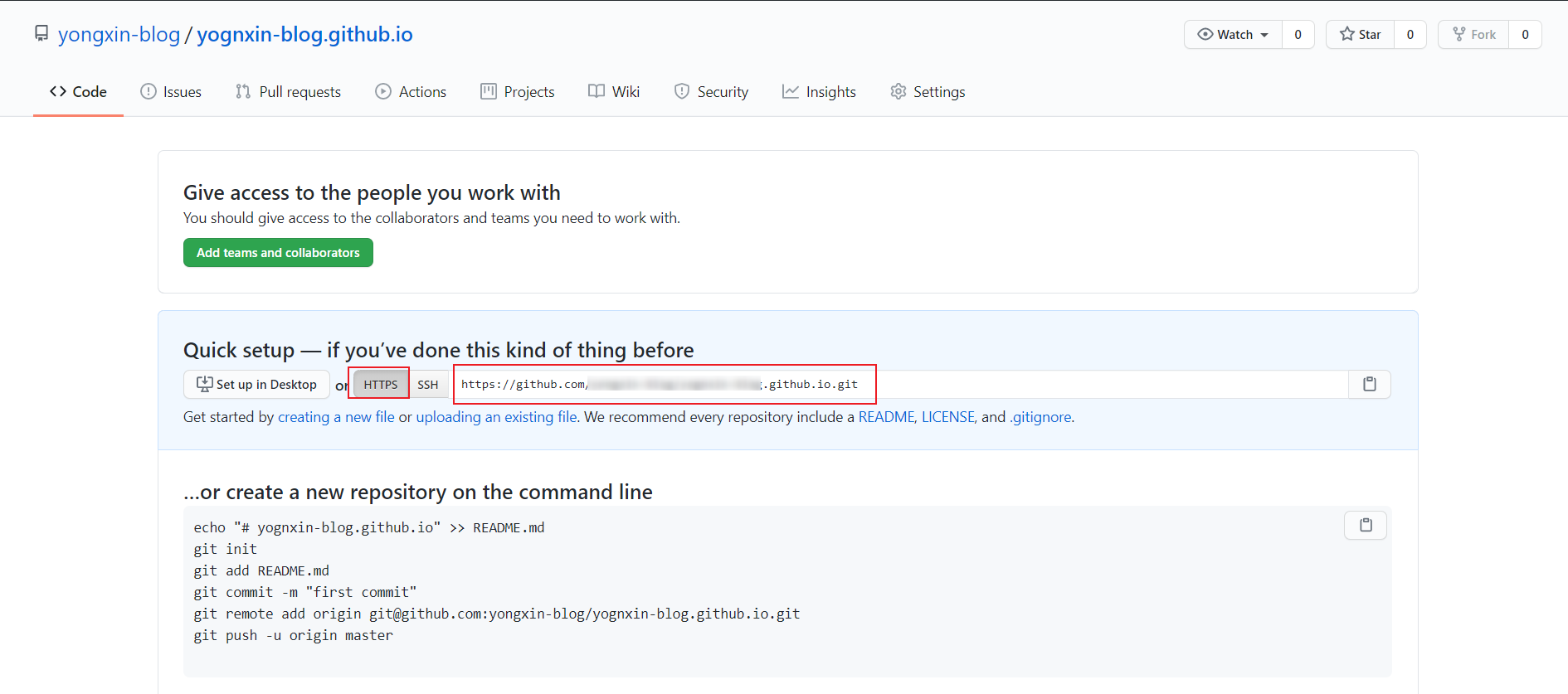Click Add teams and collaborators button
1568x694 pixels.
[278, 253]
